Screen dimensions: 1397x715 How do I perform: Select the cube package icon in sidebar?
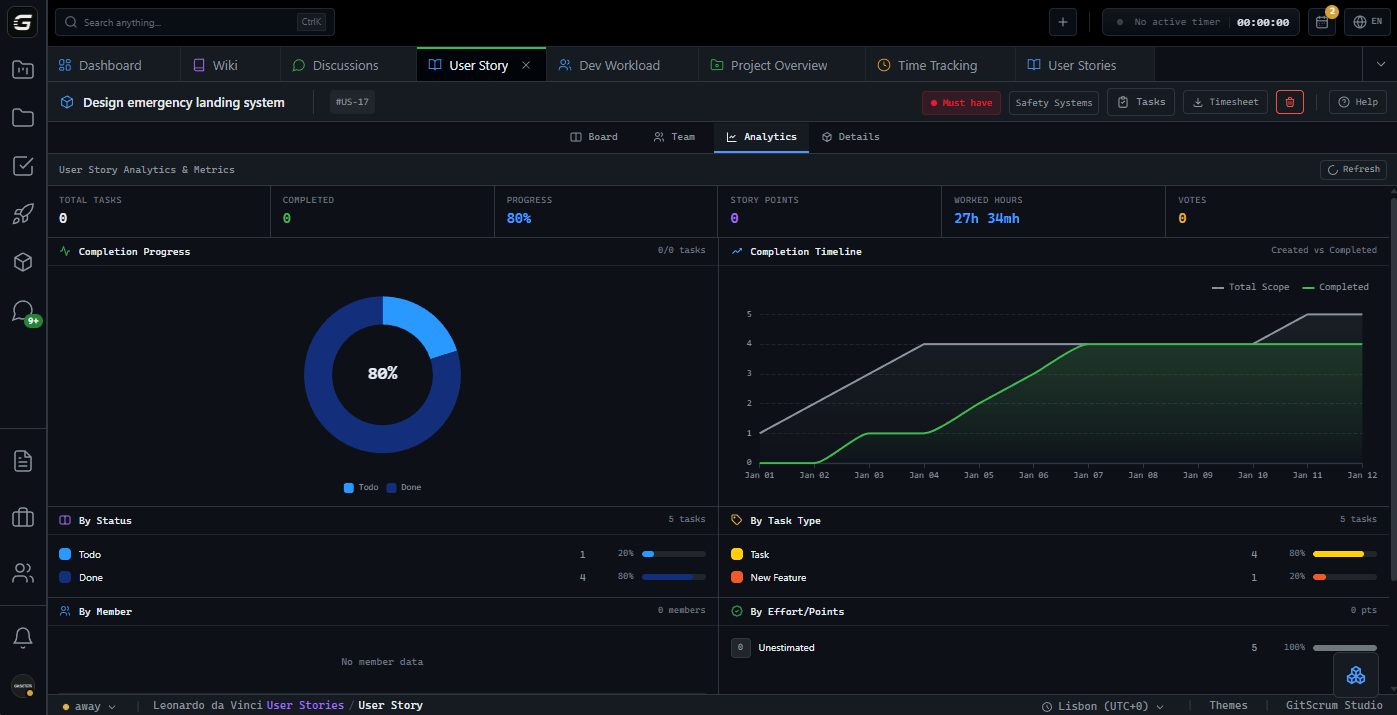22,262
